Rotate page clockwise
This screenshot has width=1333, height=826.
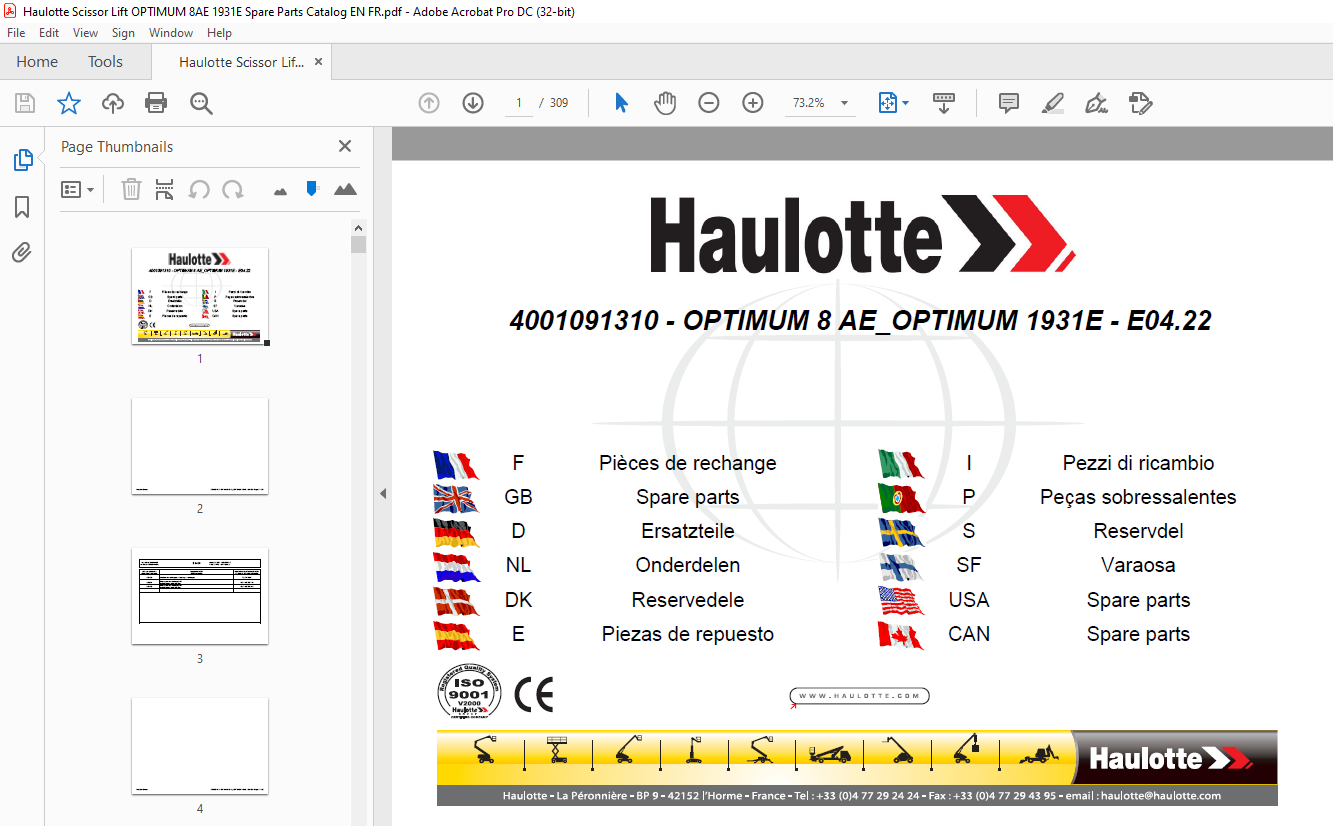pyautogui.click(x=233, y=189)
